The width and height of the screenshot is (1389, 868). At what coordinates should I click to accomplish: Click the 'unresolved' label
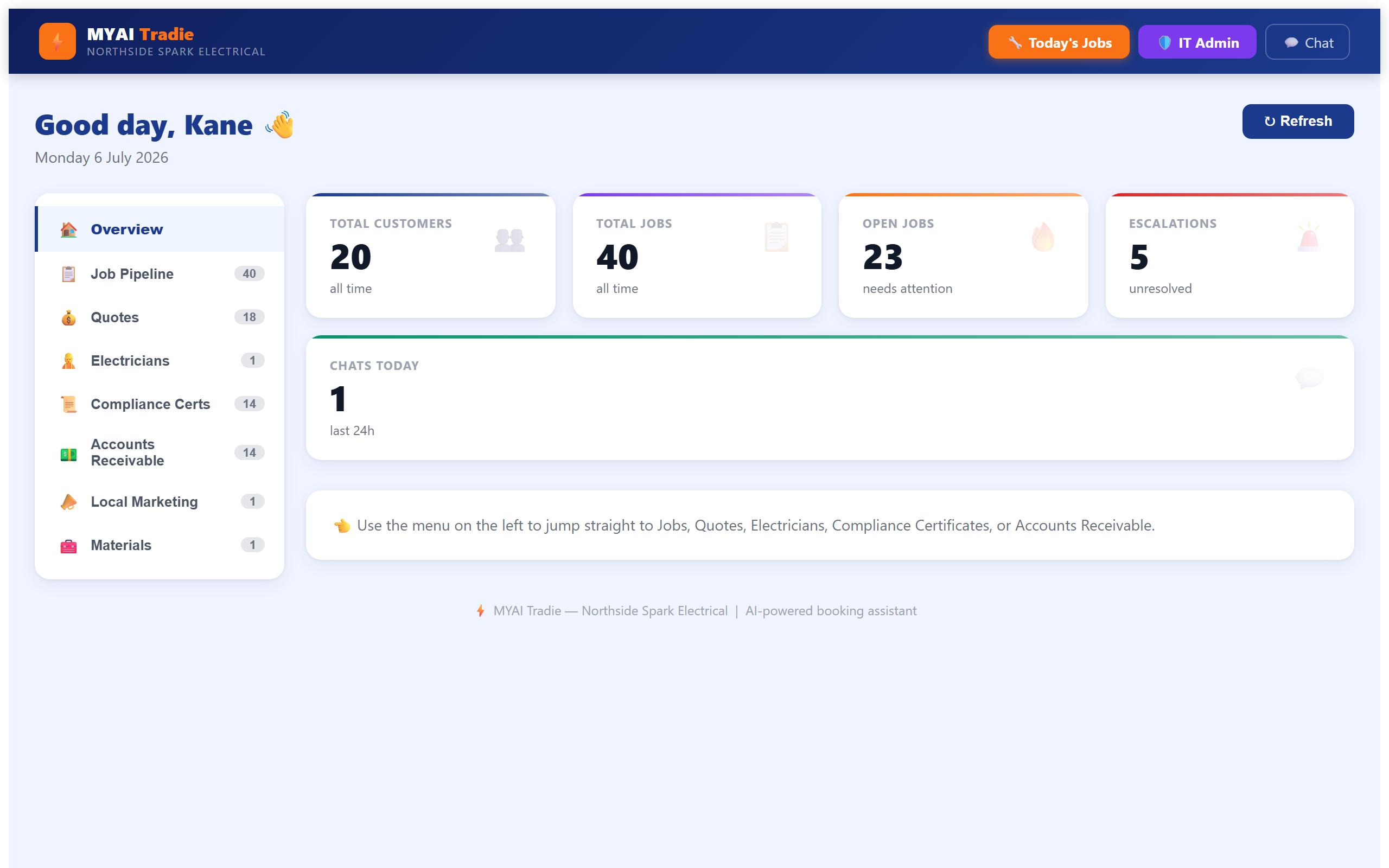(x=1160, y=289)
